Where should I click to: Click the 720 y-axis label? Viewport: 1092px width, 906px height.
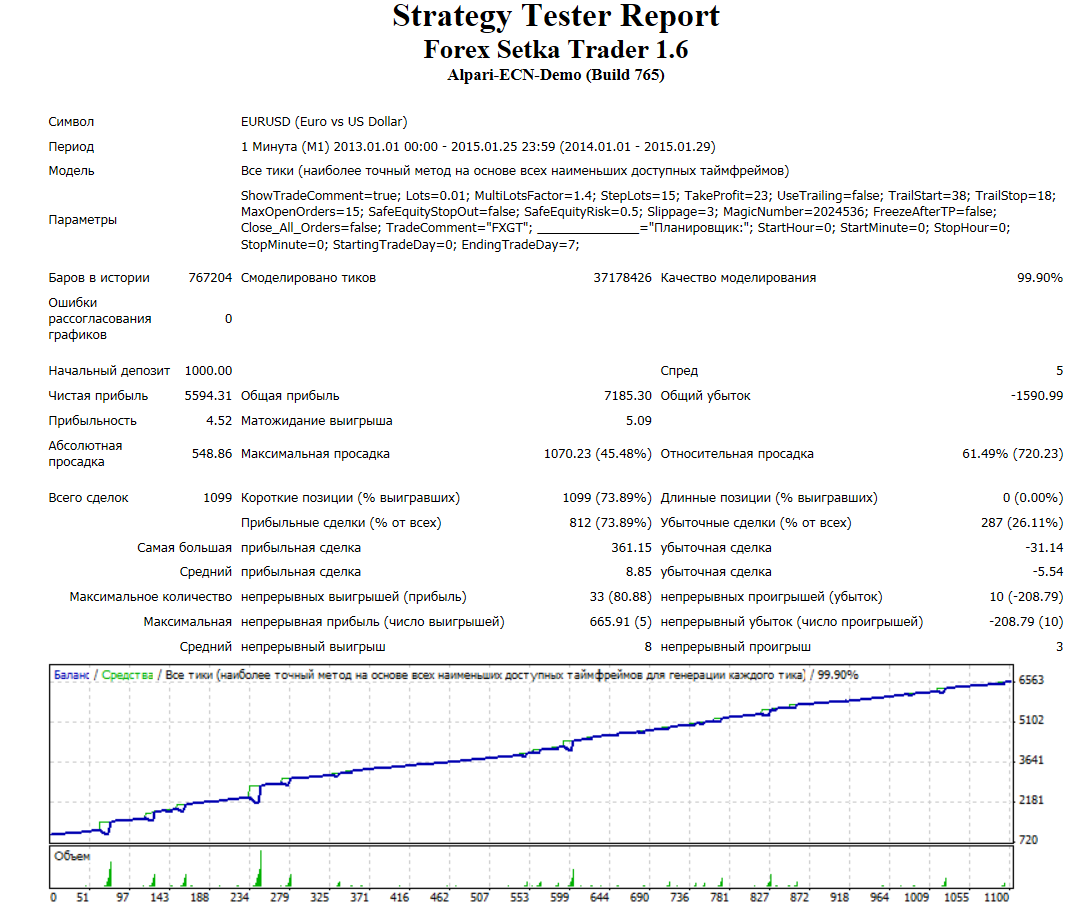(x=1029, y=840)
